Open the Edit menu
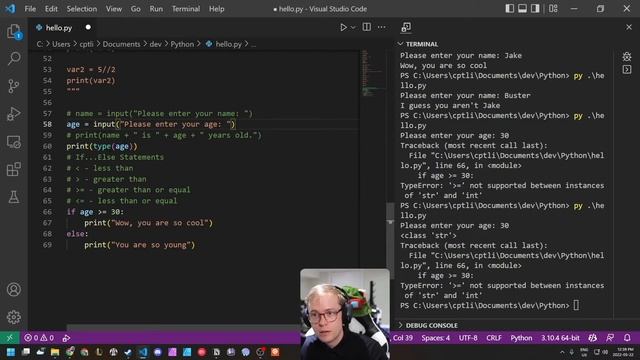The image size is (640, 360). pos(51,9)
